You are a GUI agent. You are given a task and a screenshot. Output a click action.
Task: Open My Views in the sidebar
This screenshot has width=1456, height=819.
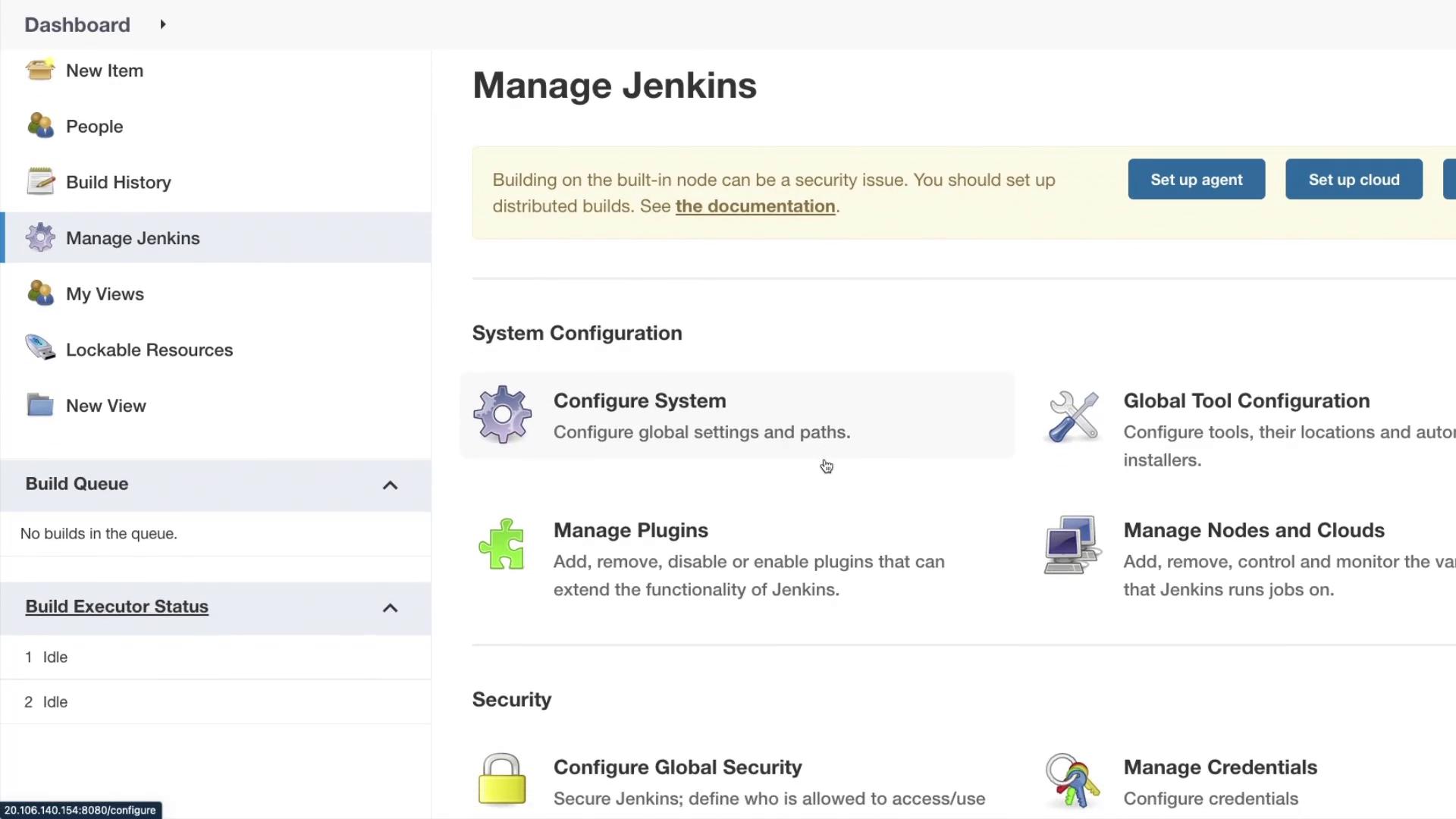point(105,294)
